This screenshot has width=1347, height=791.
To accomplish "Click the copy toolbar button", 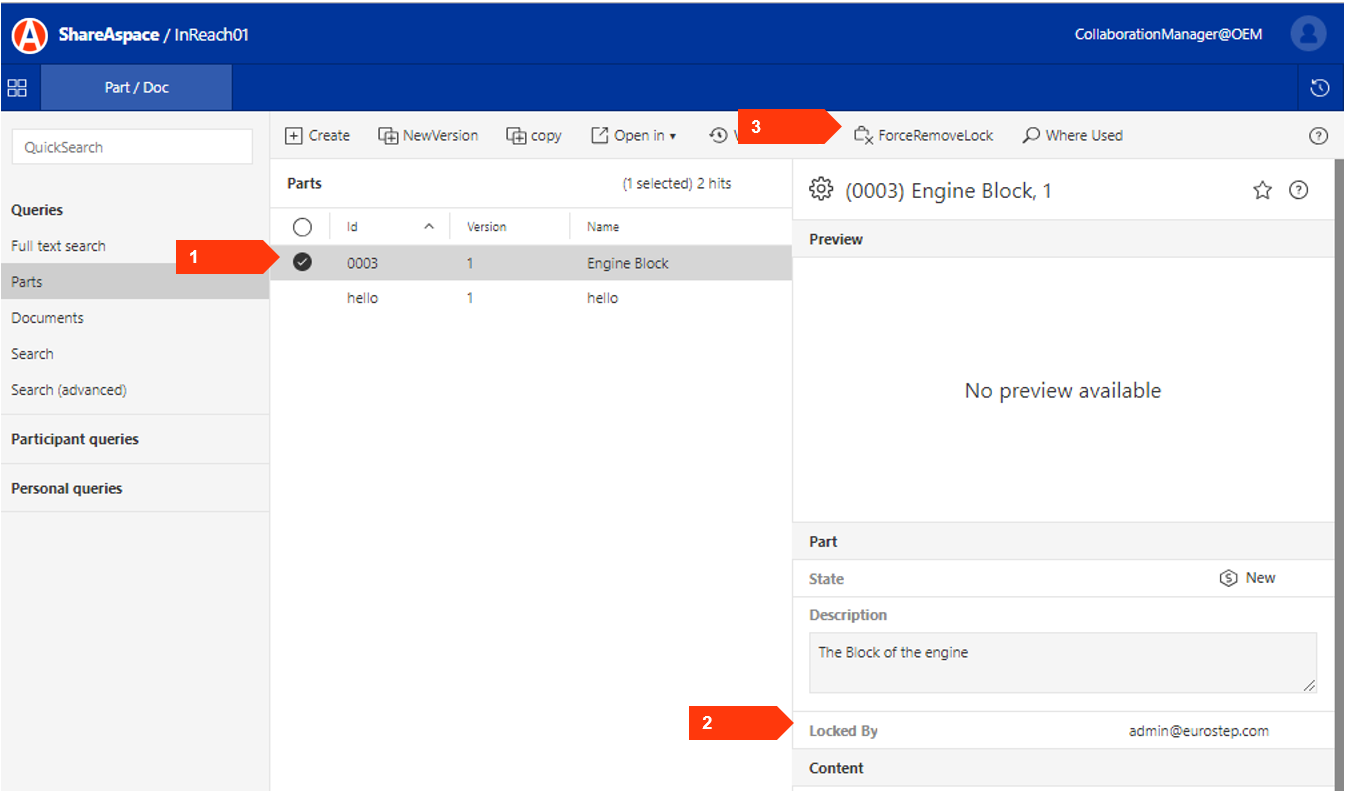I will point(534,135).
